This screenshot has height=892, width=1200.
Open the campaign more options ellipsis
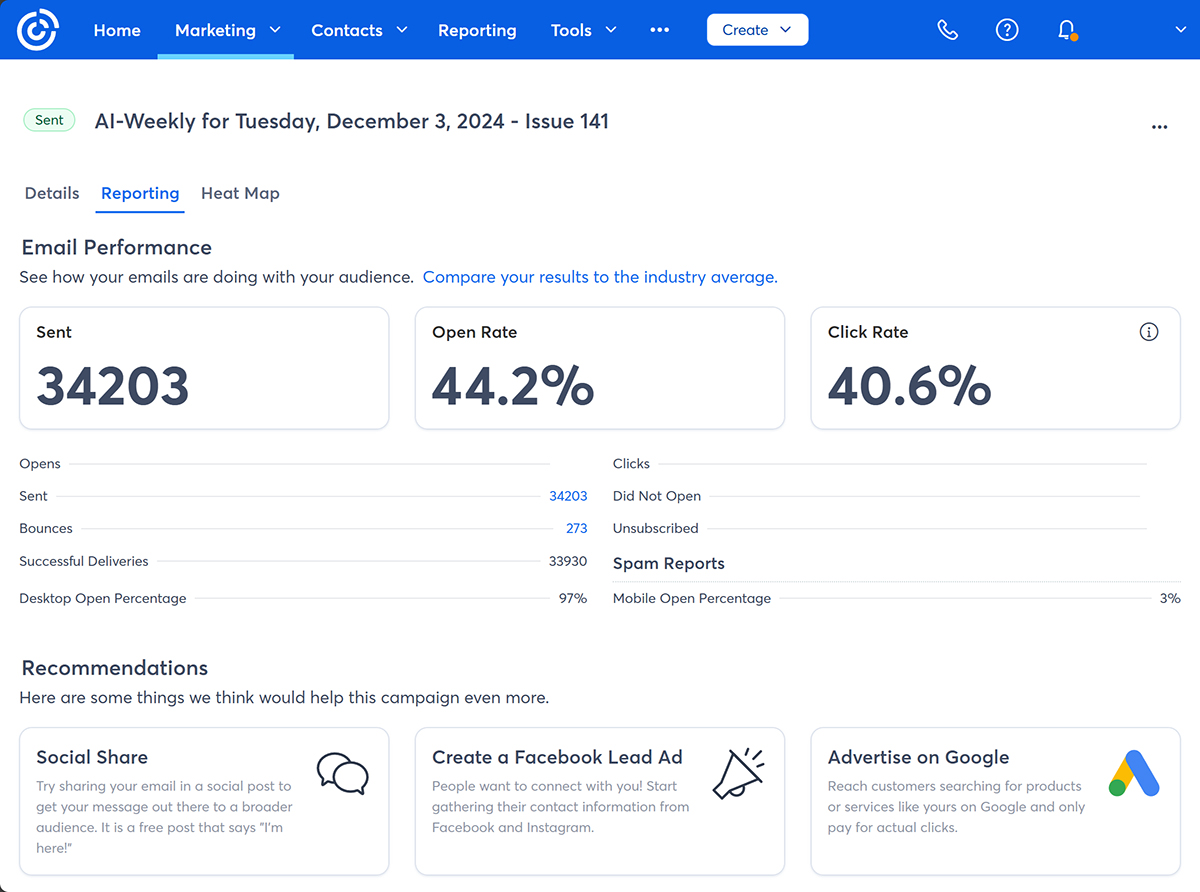(x=1159, y=127)
